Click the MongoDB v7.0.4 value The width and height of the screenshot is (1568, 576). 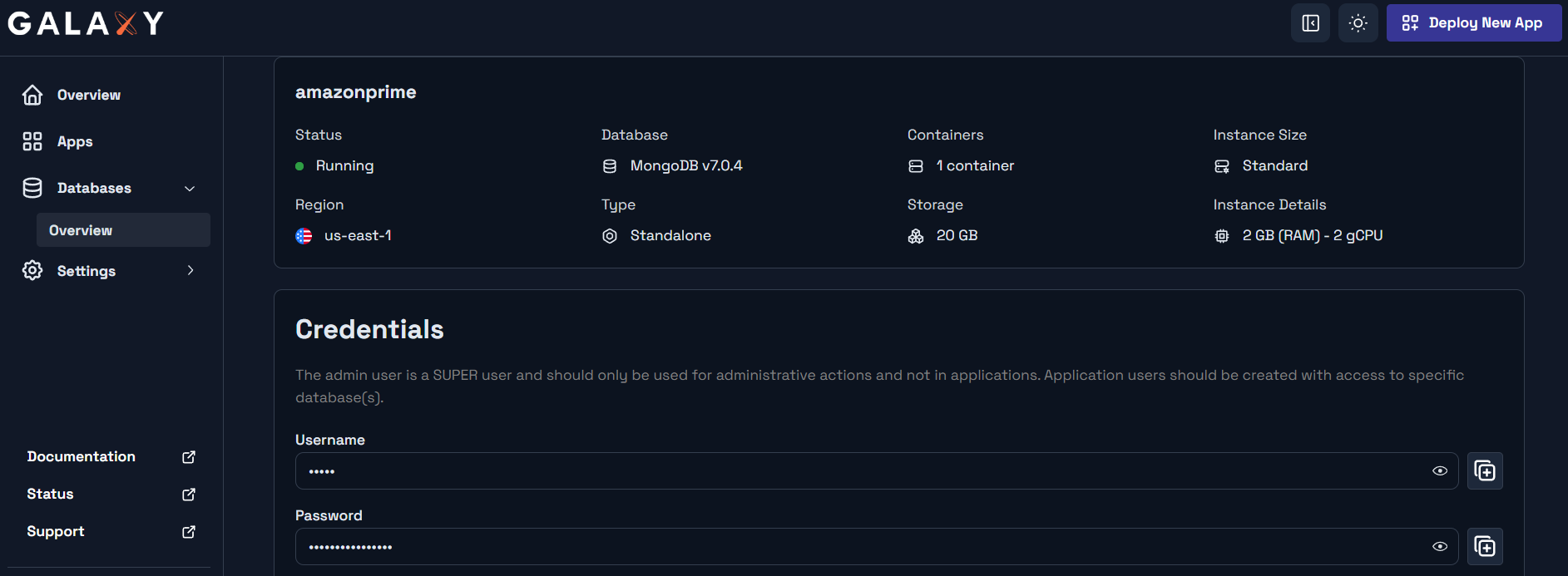[686, 166]
